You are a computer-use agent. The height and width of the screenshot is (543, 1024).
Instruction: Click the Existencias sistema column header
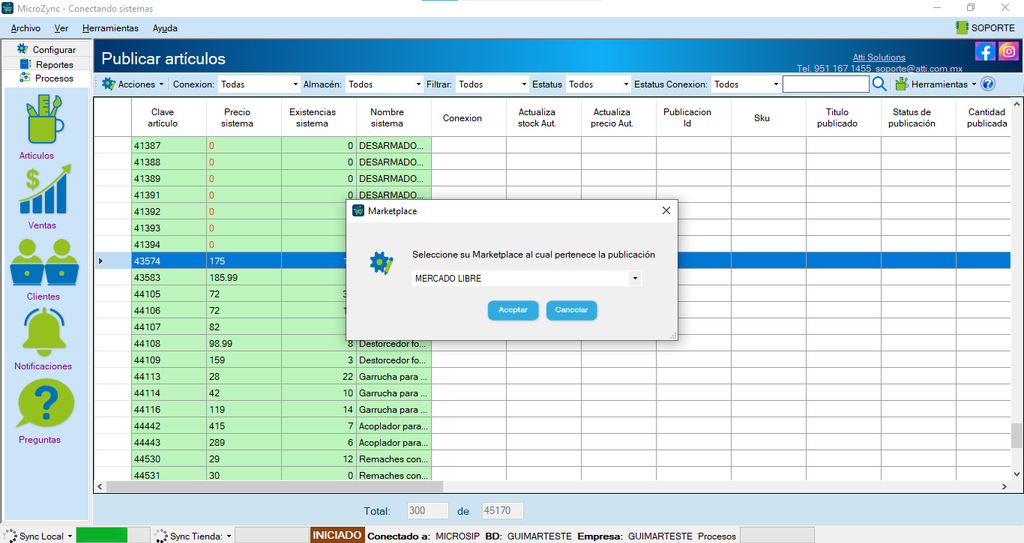coord(312,118)
